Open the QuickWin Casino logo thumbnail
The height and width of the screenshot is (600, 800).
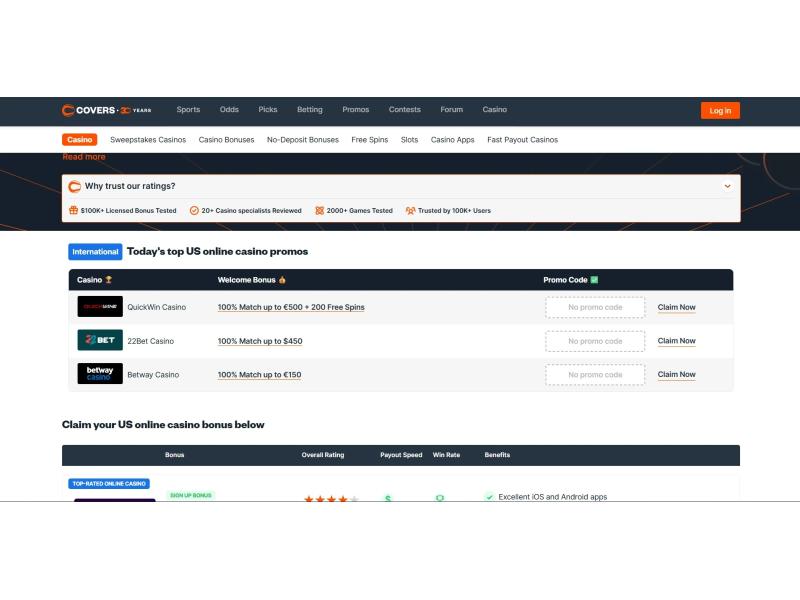click(100, 307)
